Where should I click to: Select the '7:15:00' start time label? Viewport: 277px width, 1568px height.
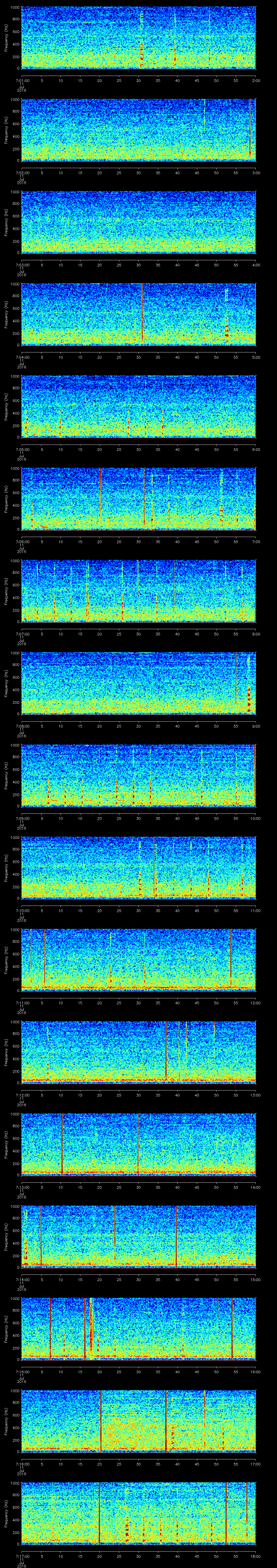(x=22, y=1372)
